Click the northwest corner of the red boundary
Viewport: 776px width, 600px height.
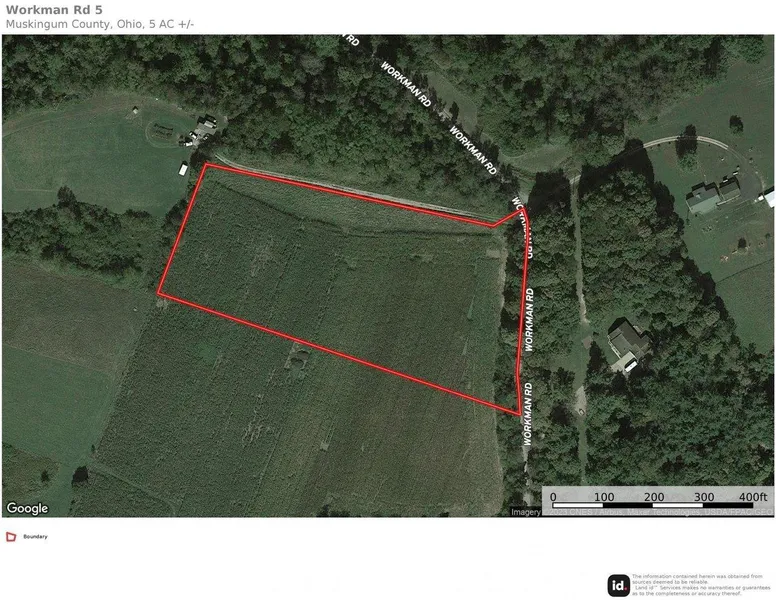[x=206, y=165]
